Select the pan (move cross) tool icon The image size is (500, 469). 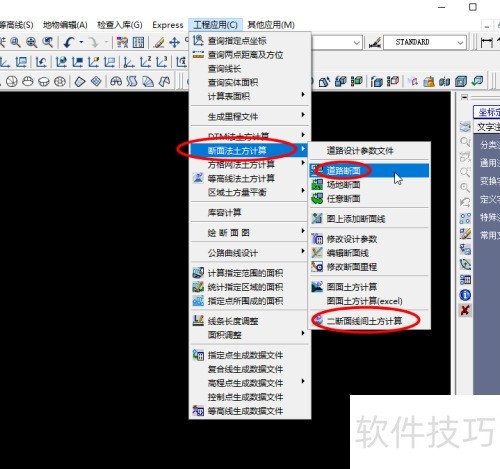pyautogui.click(x=174, y=42)
